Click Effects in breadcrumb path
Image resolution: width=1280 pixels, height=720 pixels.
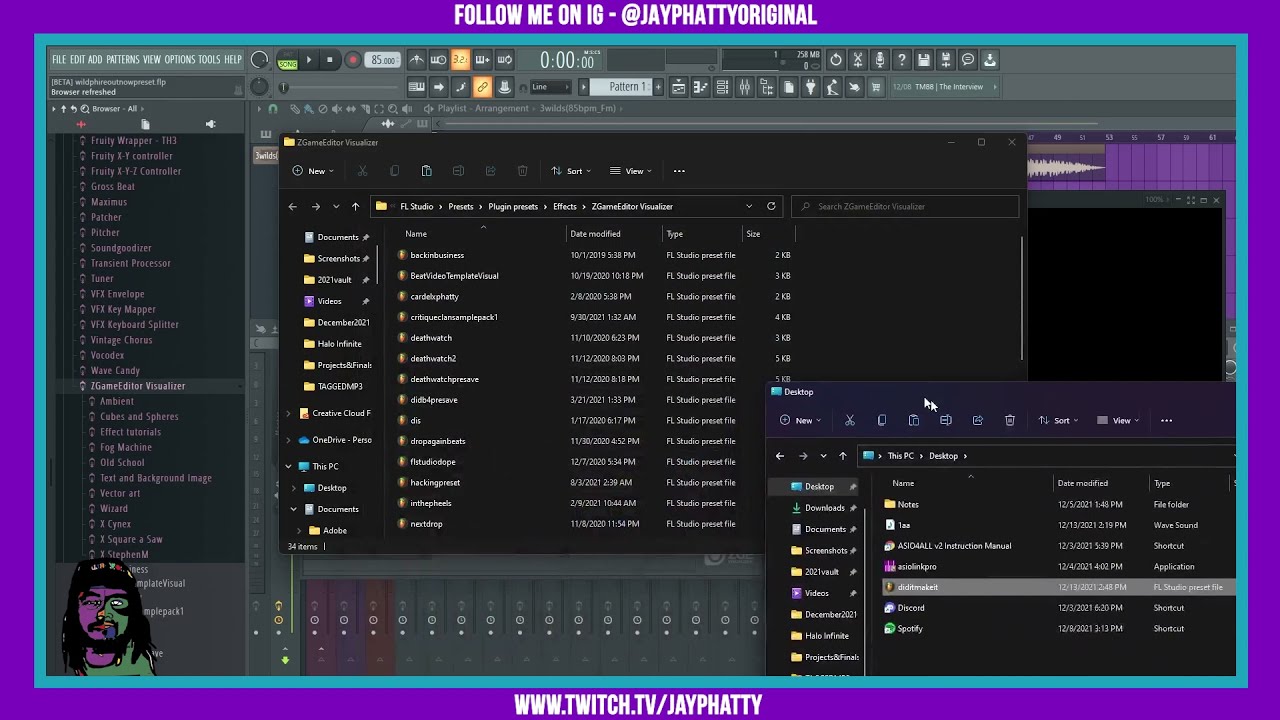(565, 206)
